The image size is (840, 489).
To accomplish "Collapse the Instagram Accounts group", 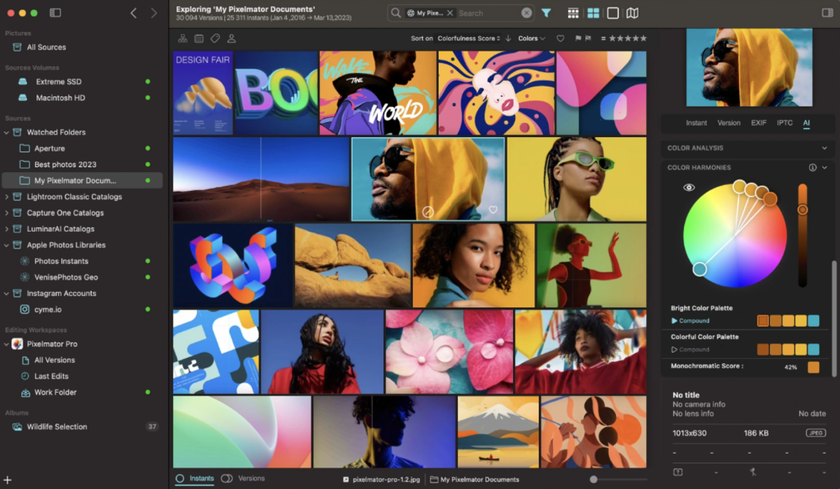I will (6, 293).
